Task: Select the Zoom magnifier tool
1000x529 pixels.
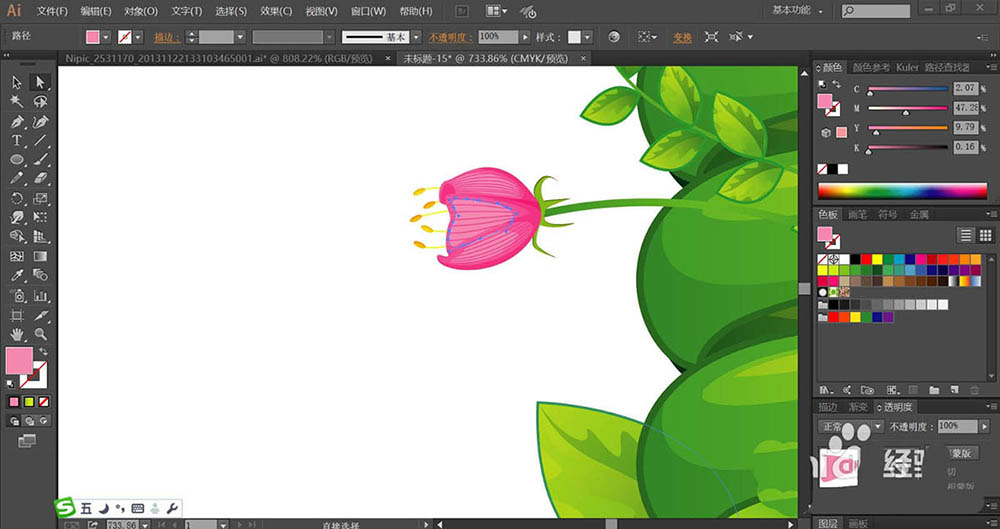Action: (x=40, y=334)
